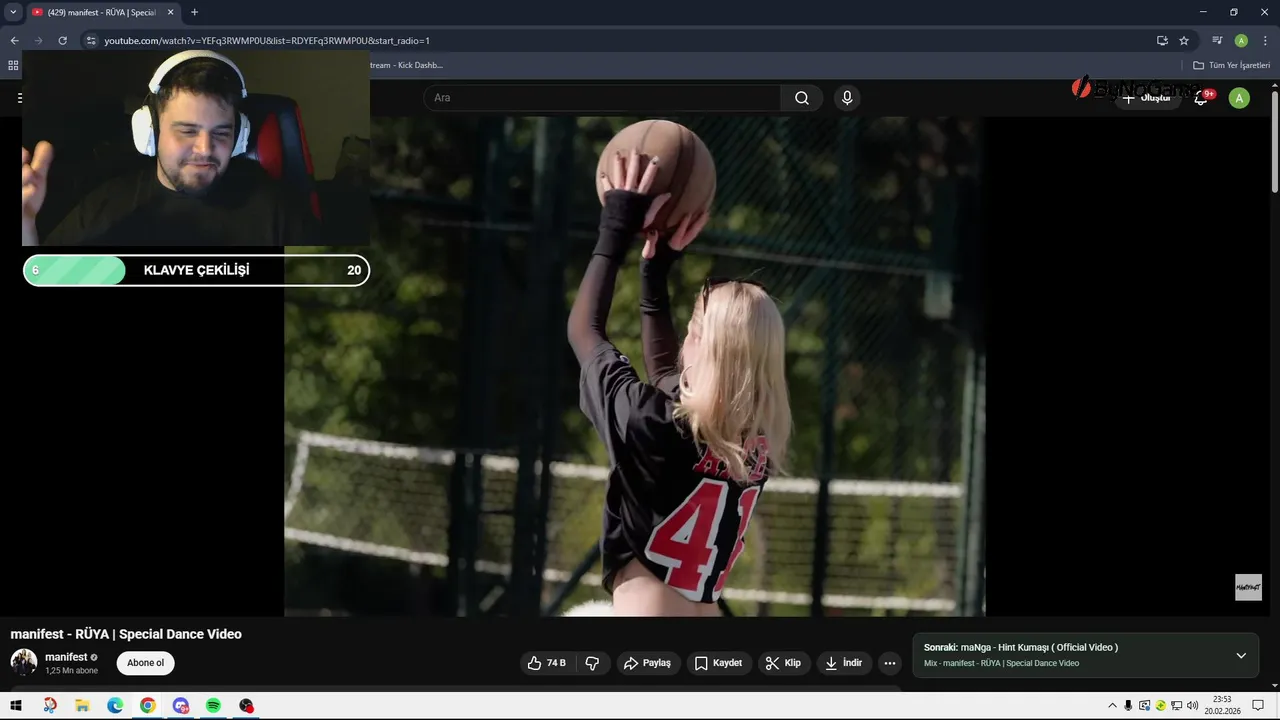Open Windows Start menu
This screenshot has height=720, width=1280.
[16, 706]
